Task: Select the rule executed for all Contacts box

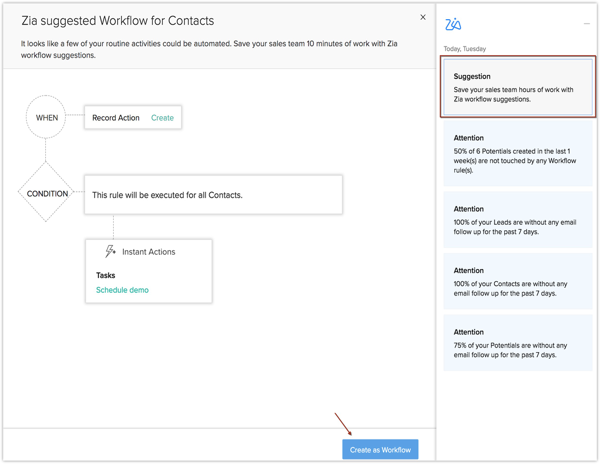Action: click(x=213, y=195)
